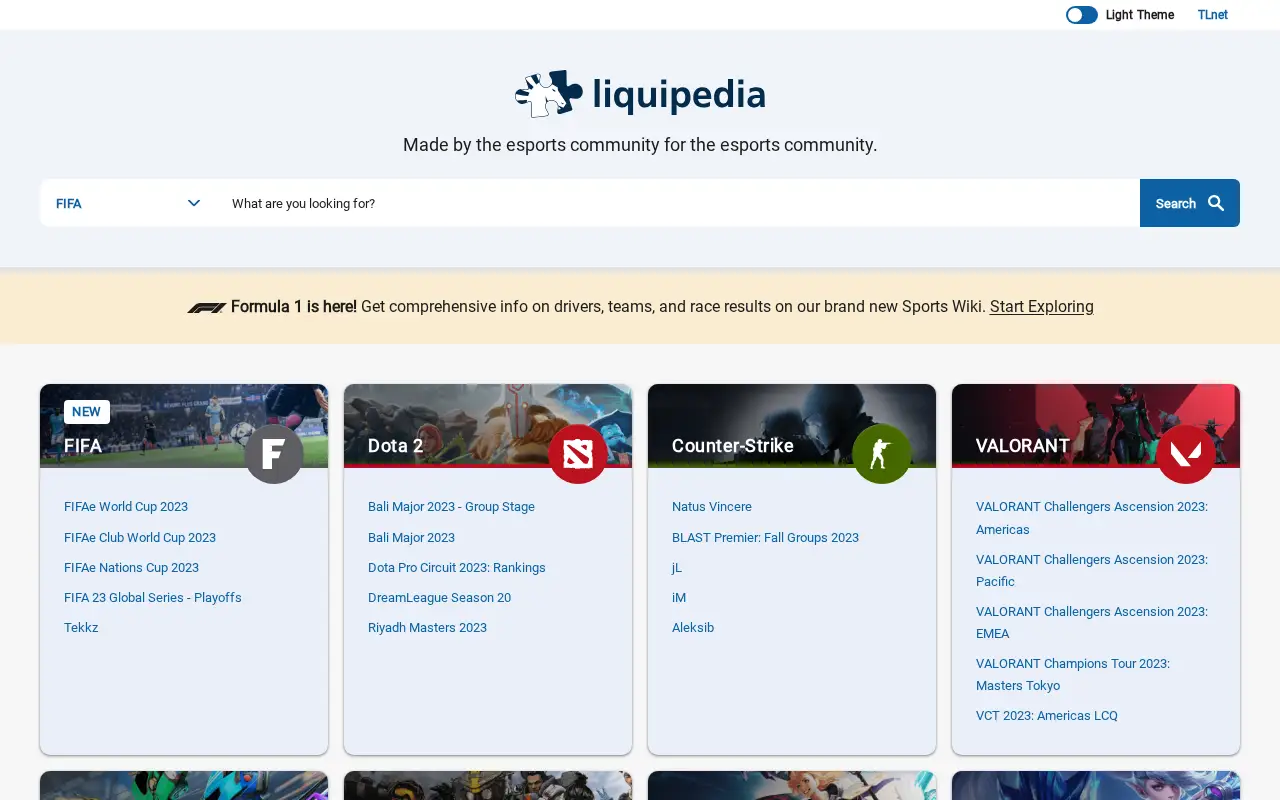Image resolution: width=1280 pixels, height=800 pixels.
Task: Open Riyadh Masters 2023
Action: pos(427,627)
